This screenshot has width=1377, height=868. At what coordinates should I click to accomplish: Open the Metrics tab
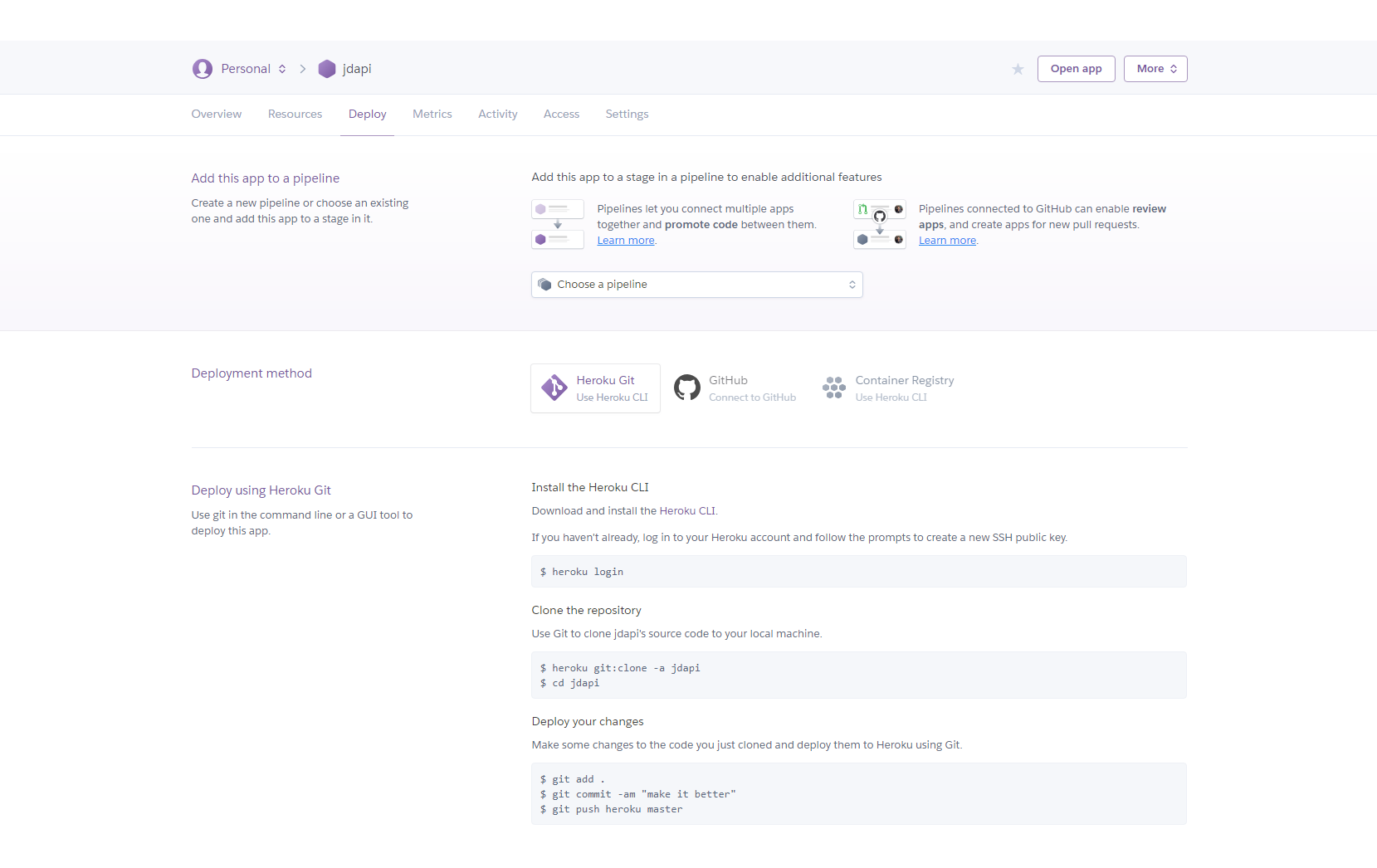pos(432,115)
